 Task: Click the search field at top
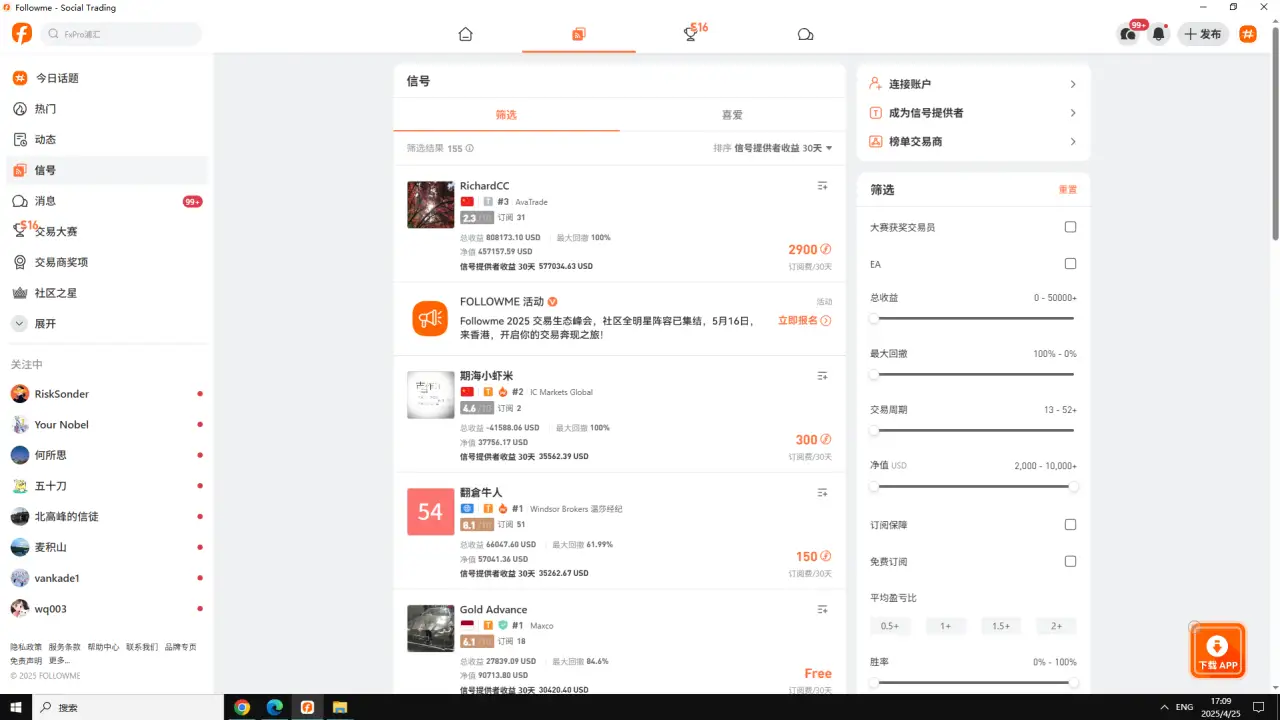pos(121,34)
